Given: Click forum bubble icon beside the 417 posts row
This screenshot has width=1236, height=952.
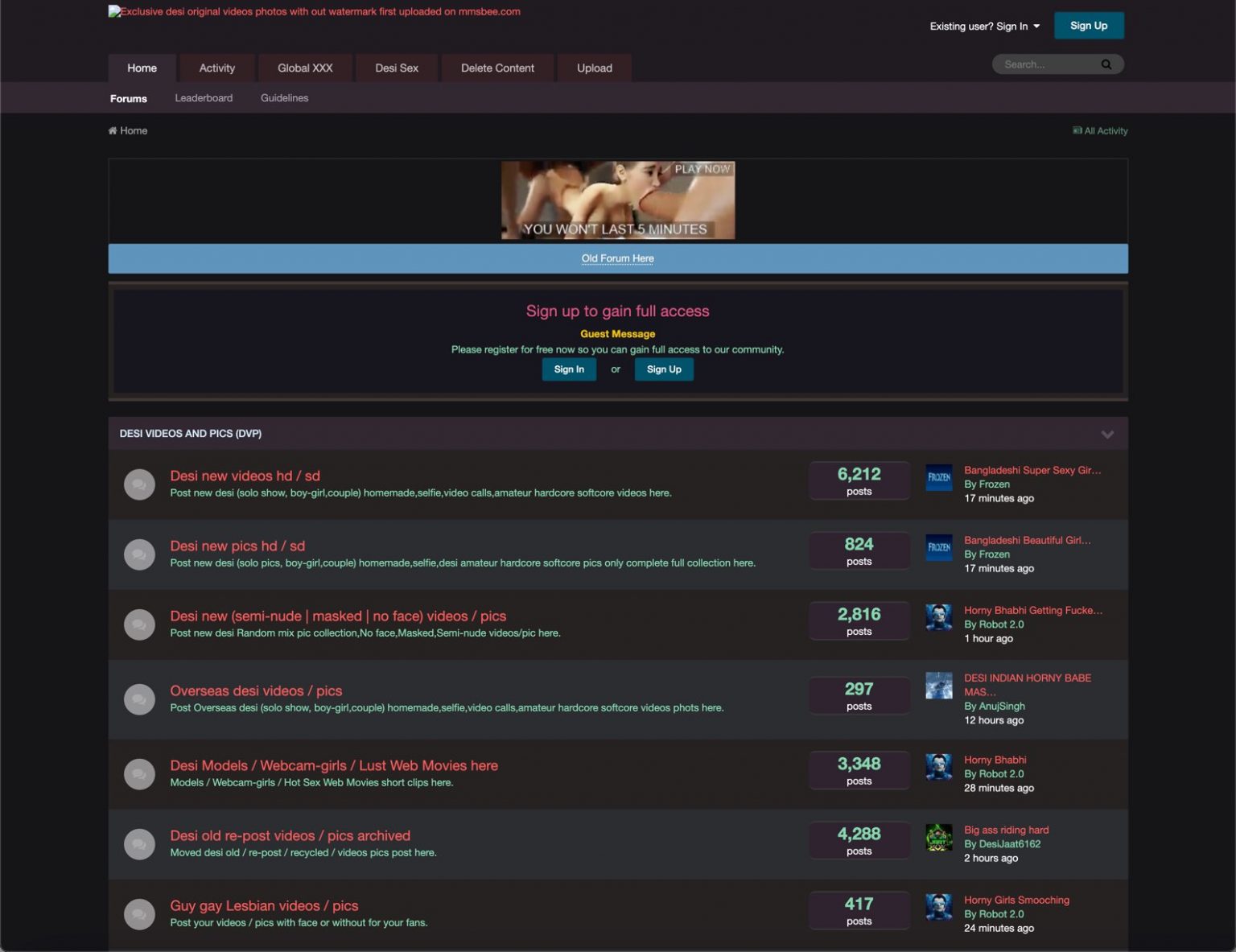Looking at the screenshot, I should (x=139, y=914).
